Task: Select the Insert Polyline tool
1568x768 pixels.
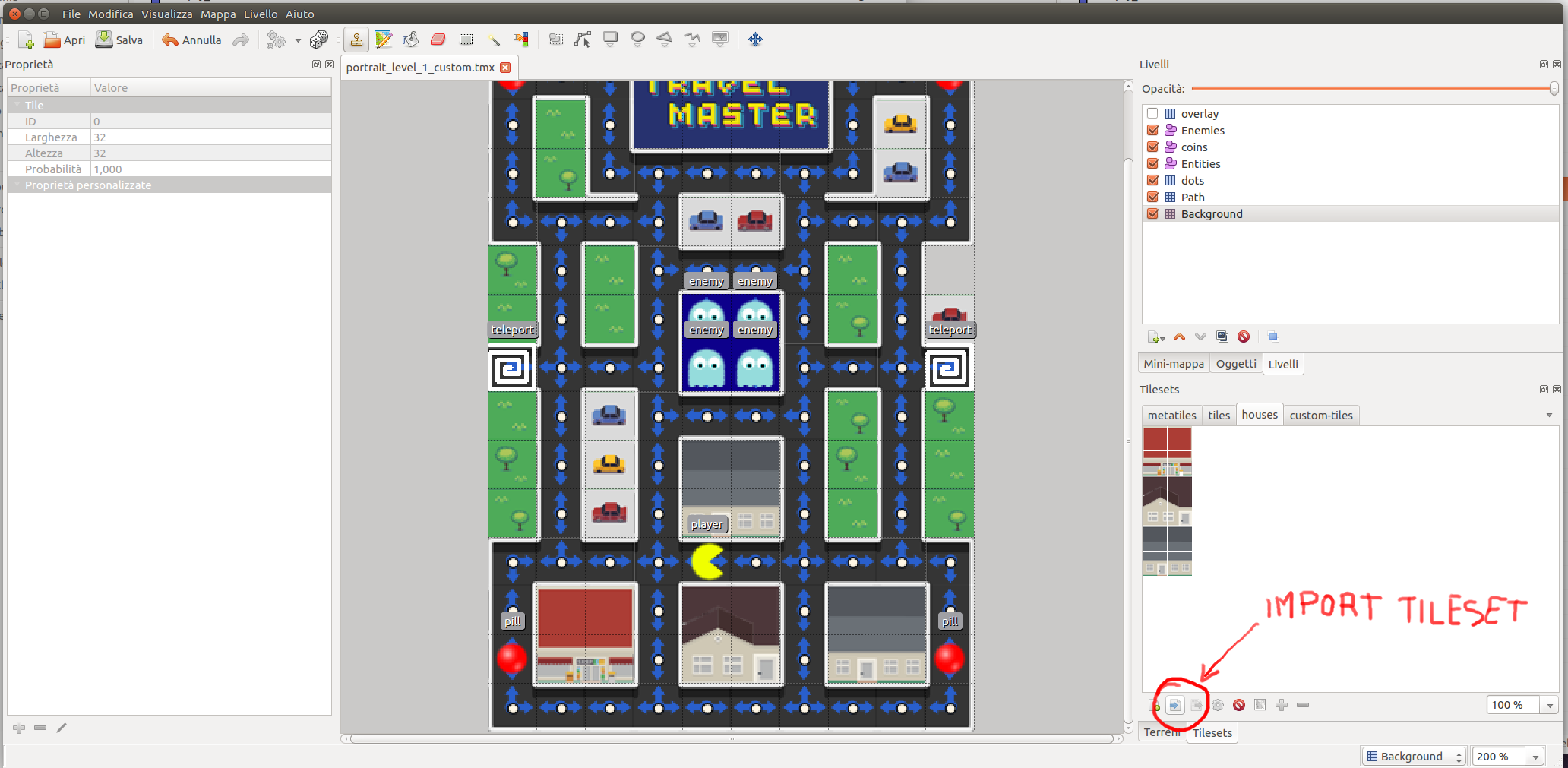Action: [692, 40]
